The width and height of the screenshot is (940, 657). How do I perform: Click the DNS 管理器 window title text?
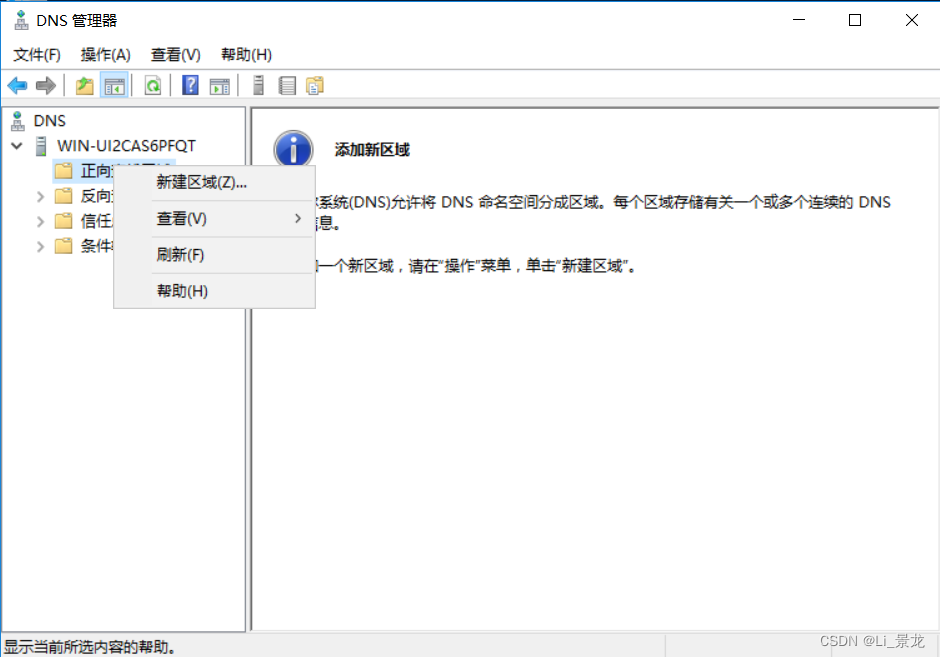[77, 21]
